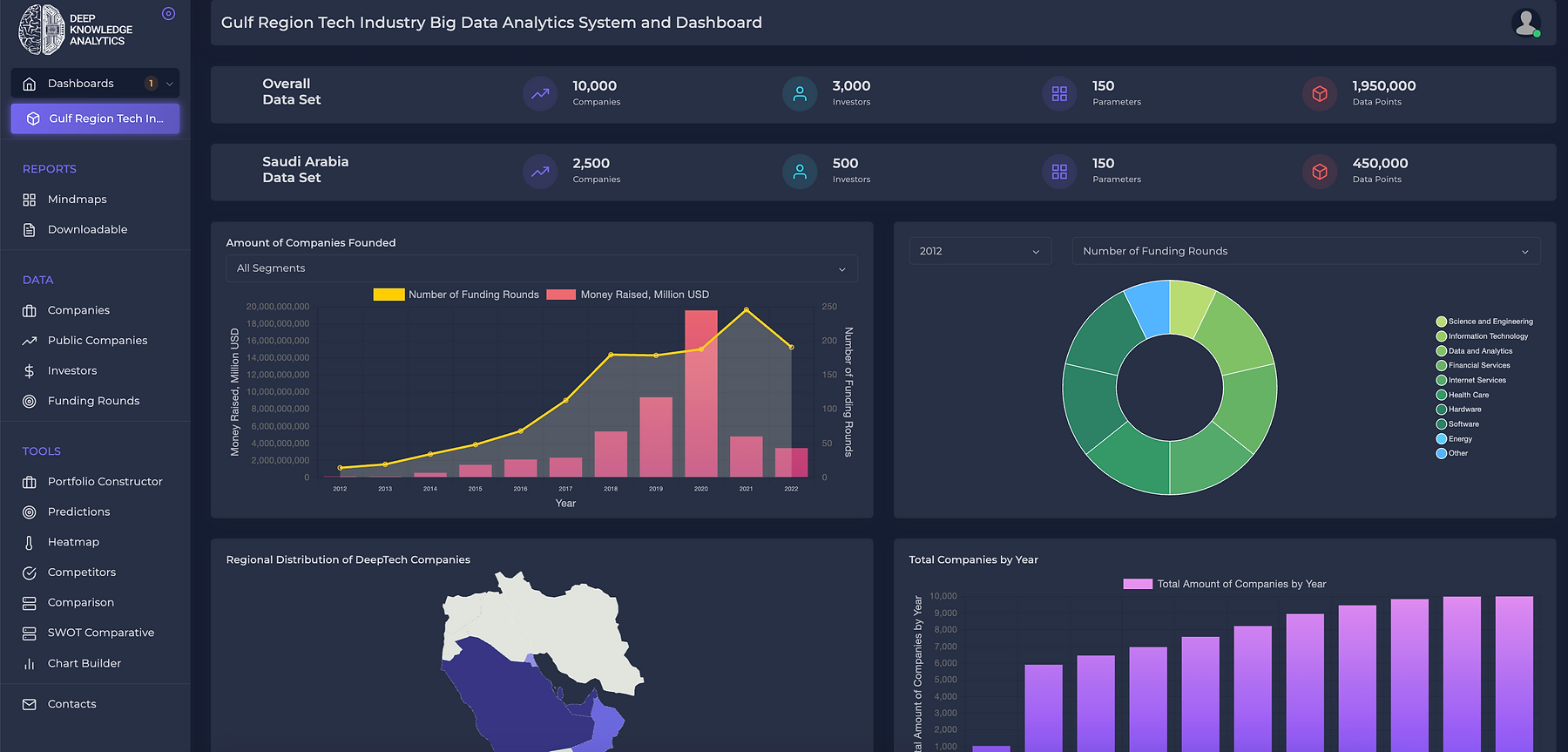Click the SWOT Comparative icon
The image size is (1568, 752).
[29, 633]
